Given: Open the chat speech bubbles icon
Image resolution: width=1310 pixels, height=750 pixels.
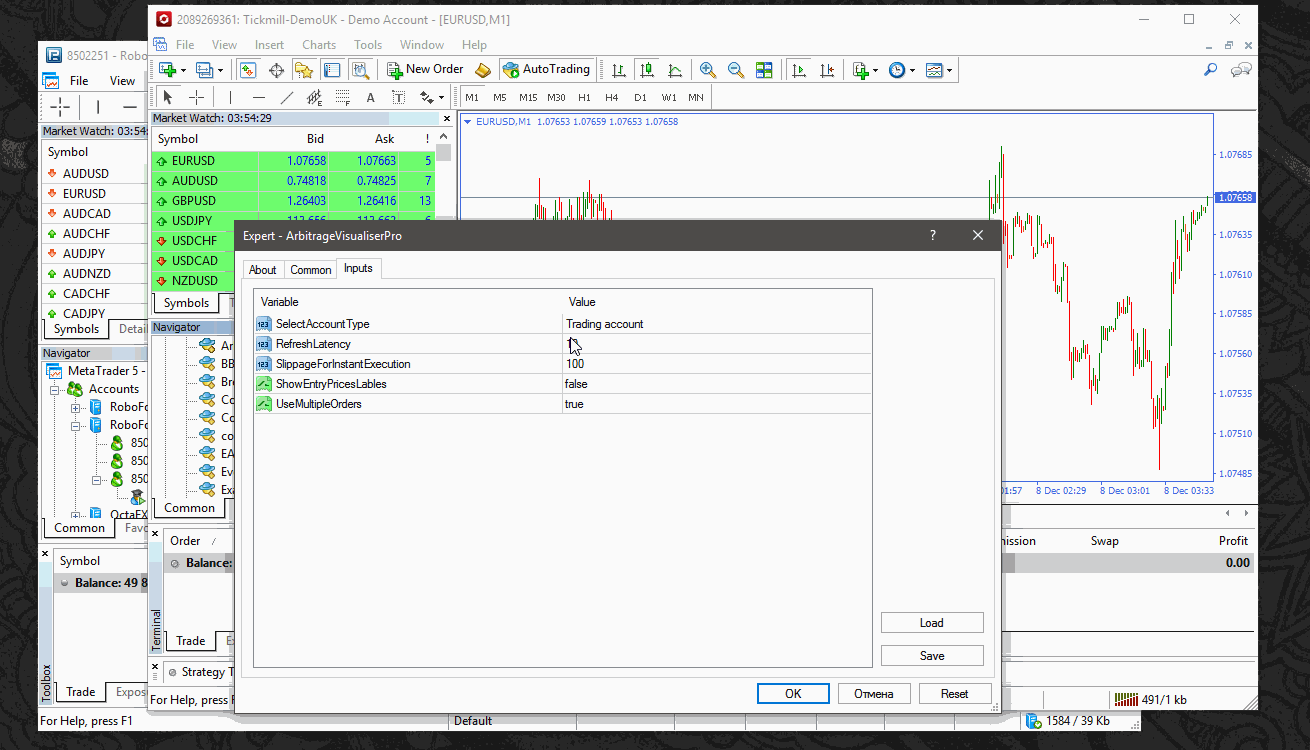Looking at the screenshot, I should pyautogui.click(x=1241, y=70).
